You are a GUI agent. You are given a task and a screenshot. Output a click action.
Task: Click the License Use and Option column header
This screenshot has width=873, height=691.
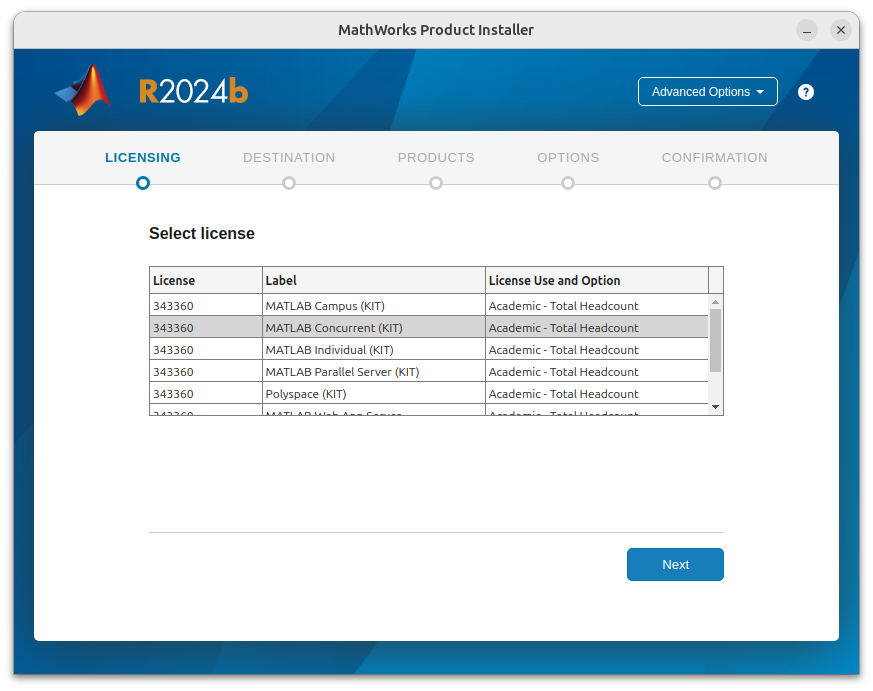pyautogui.click(x=555, y=280)
